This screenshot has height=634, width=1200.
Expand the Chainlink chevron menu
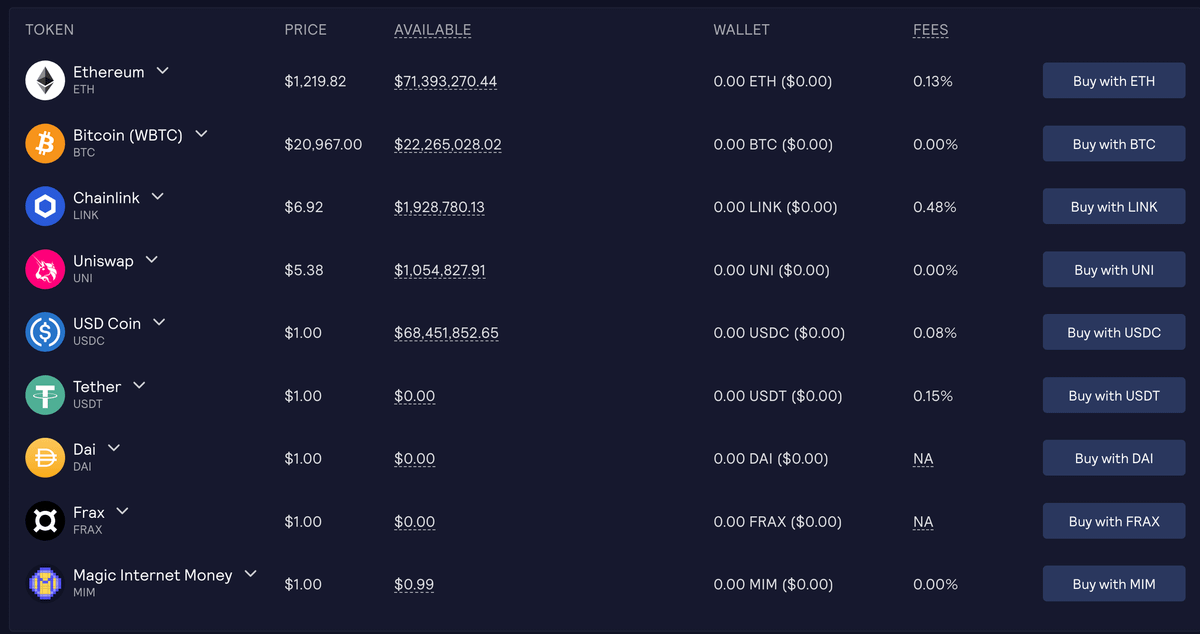pos(158,197)
